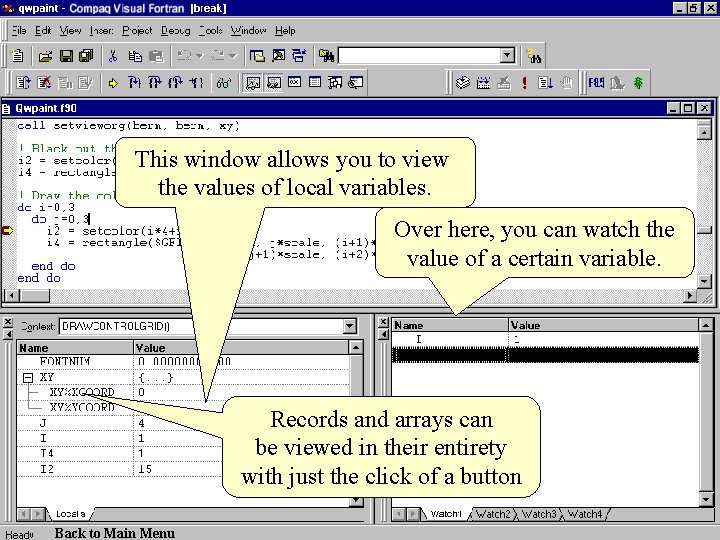Open QuickWatch with the glasses icon
Viewport: 720px width, 540px height.
coord(224,83)
